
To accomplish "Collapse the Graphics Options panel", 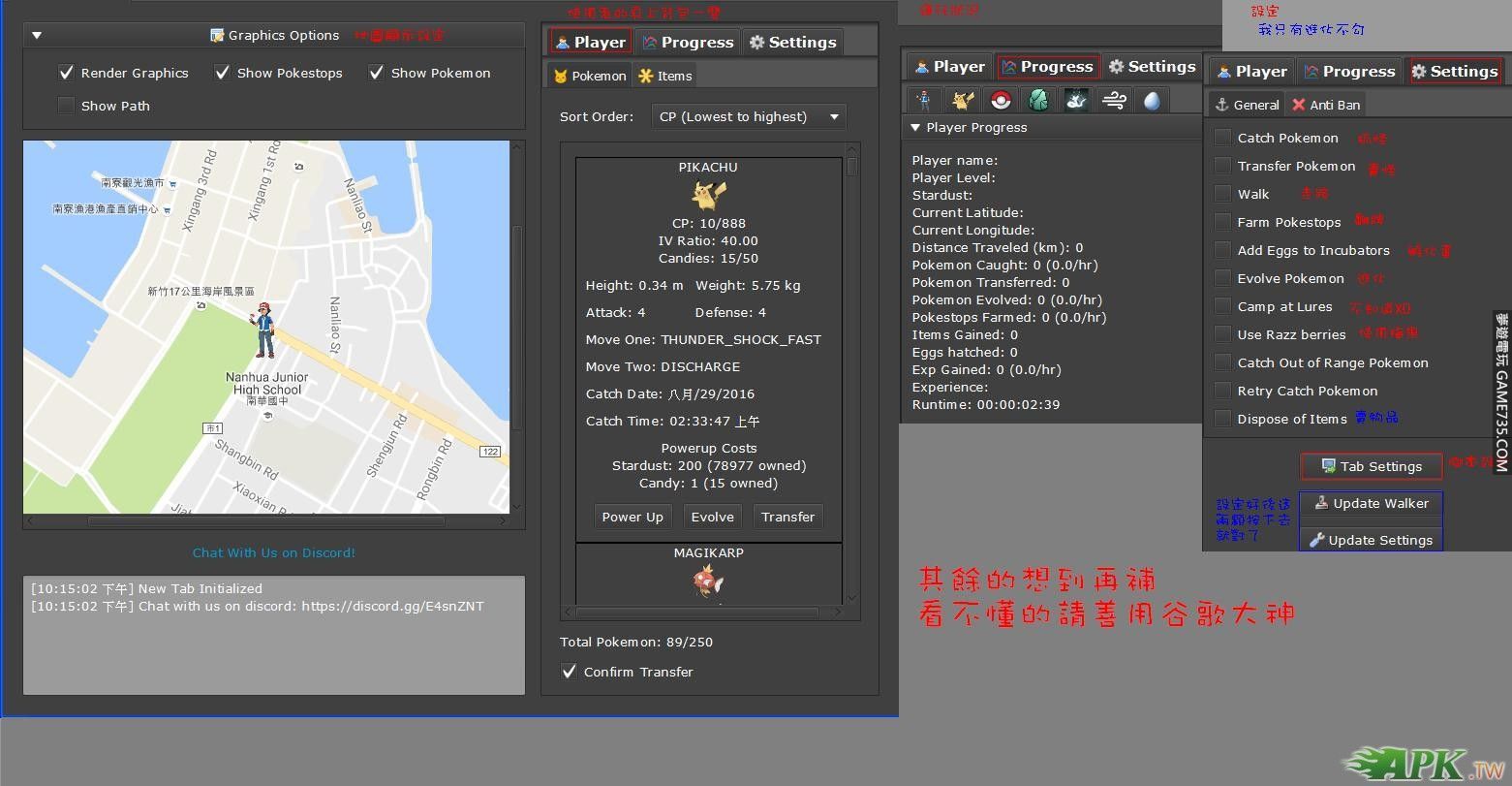I will click(x=37, y=36).
